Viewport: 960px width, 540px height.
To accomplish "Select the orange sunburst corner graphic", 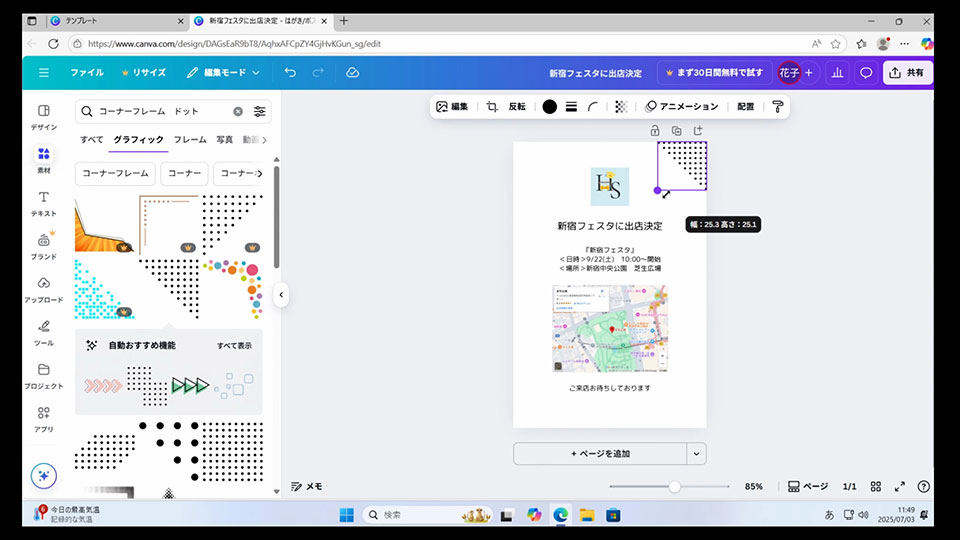I will click(x=104, y=224).
